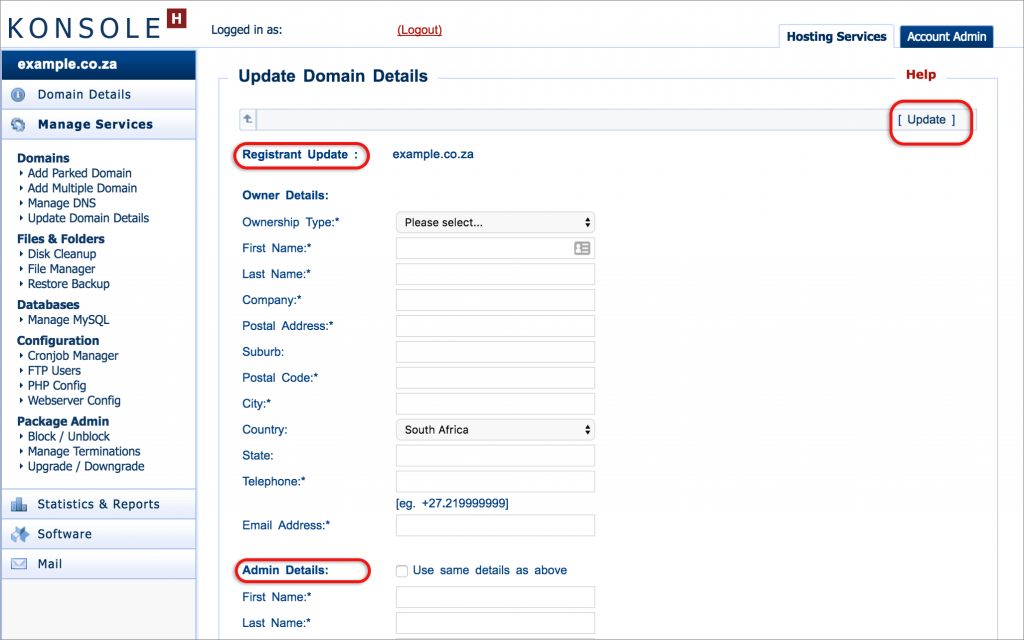Open the Ownership Type dropdown

(495, 221)
